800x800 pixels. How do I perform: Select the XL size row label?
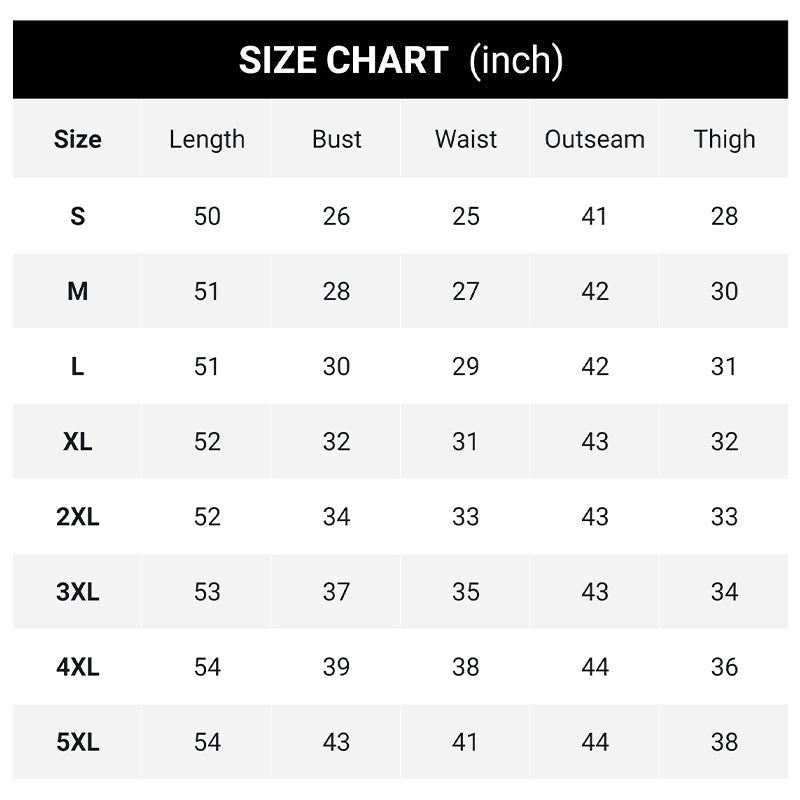coord(78,441)
